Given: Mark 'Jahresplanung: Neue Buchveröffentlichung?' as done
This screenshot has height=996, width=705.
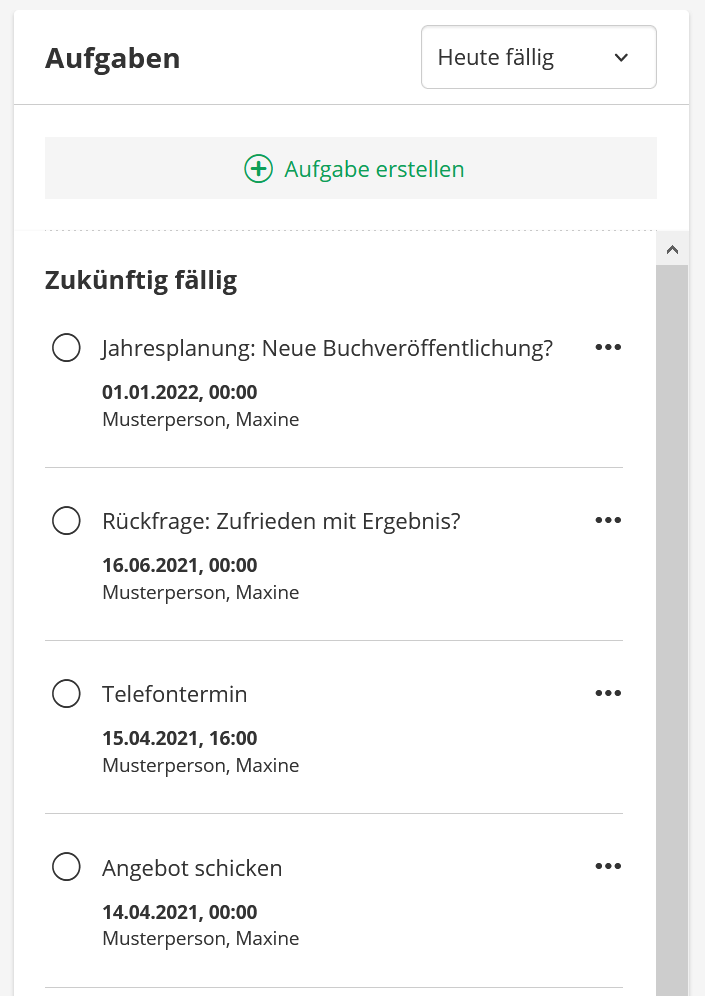Looking at the screenshot, I should tap(66, 348).
